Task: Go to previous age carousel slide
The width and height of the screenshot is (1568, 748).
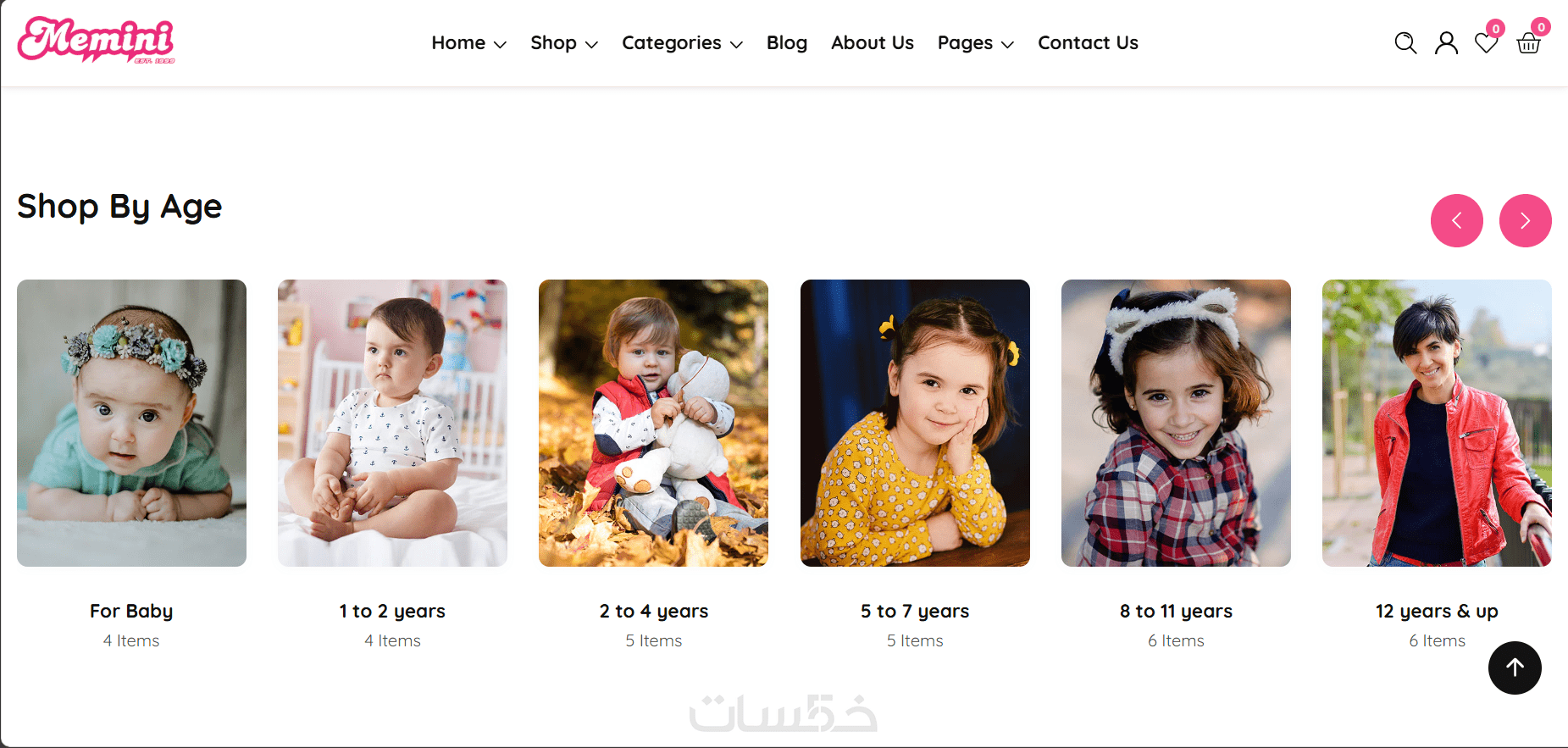Action: click(x=1457, y=221)
